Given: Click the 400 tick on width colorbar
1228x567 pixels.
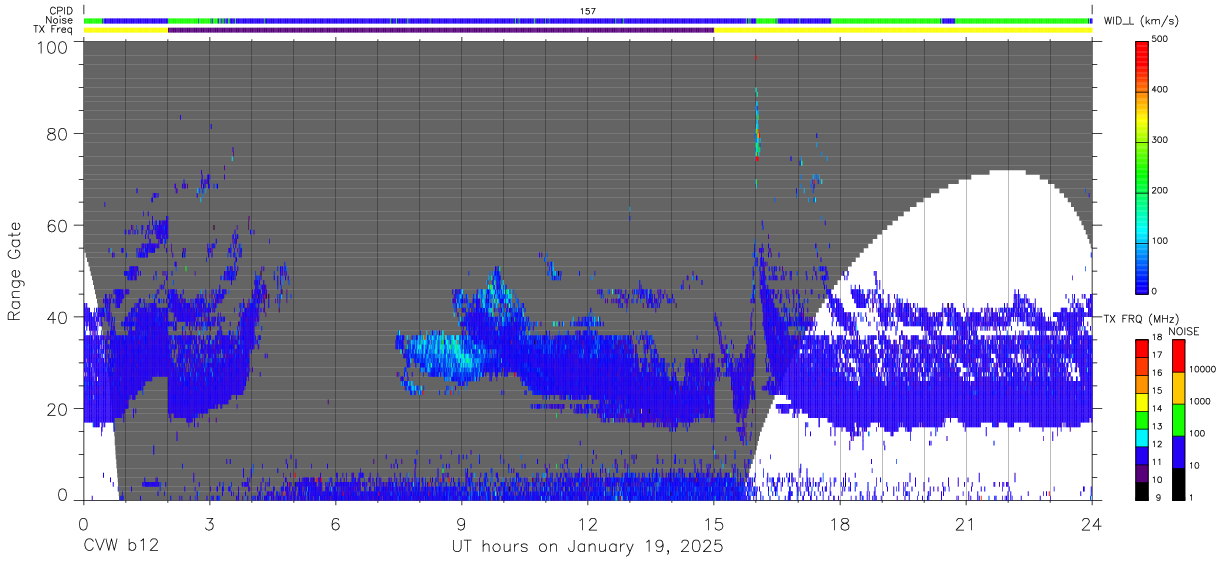Looking at the screenshot, I should [x=1160, y=90].
